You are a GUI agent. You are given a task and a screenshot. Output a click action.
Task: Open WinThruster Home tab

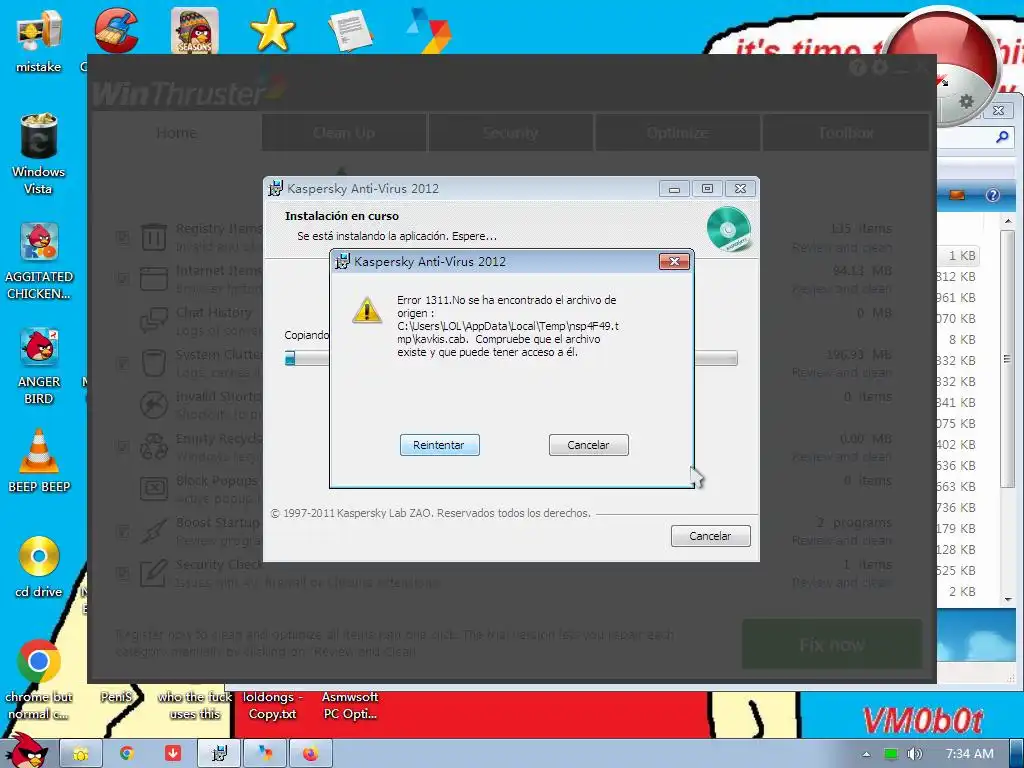[x=176, y=133]
